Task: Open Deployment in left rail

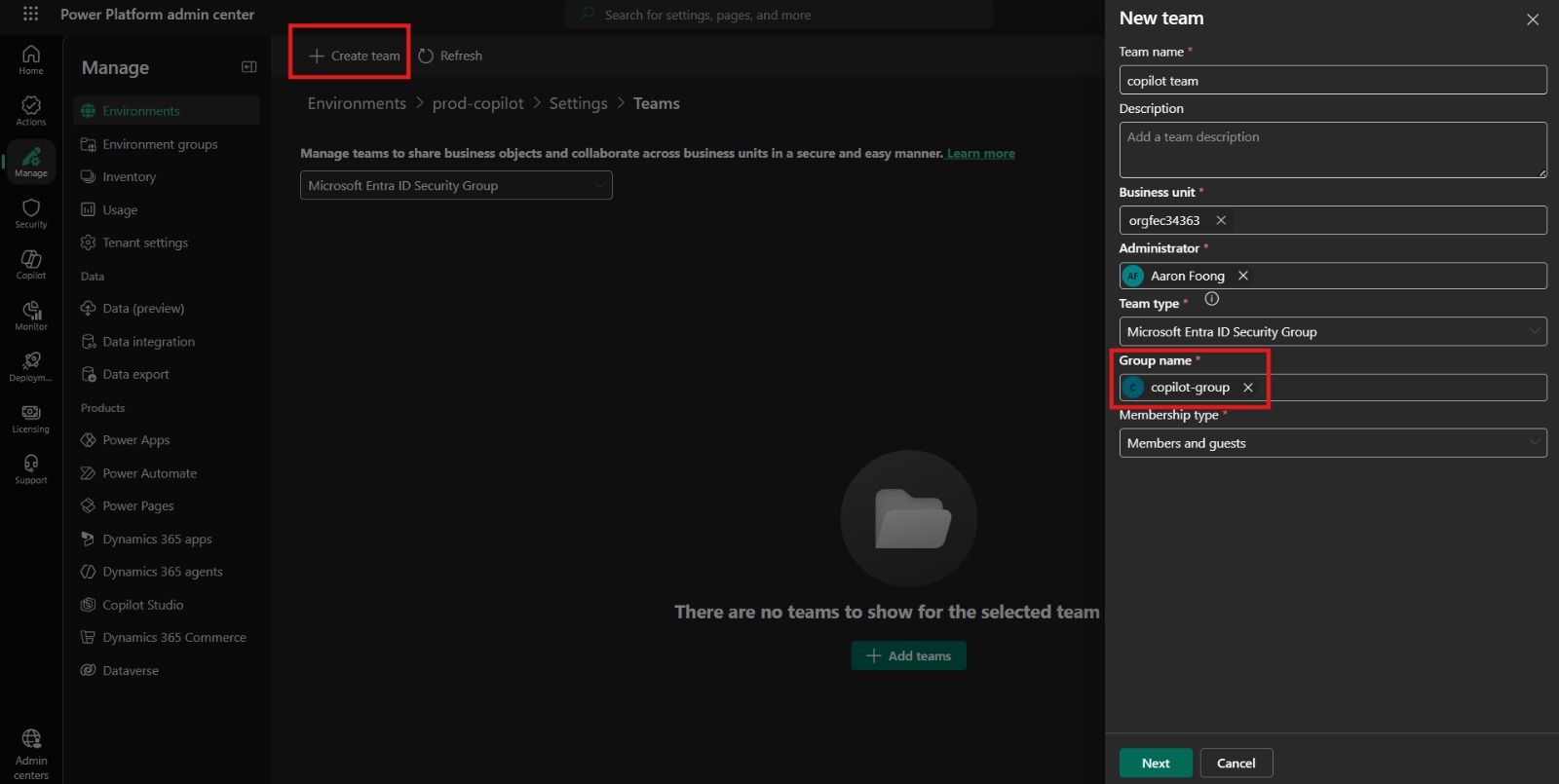Action: [31, 367]
